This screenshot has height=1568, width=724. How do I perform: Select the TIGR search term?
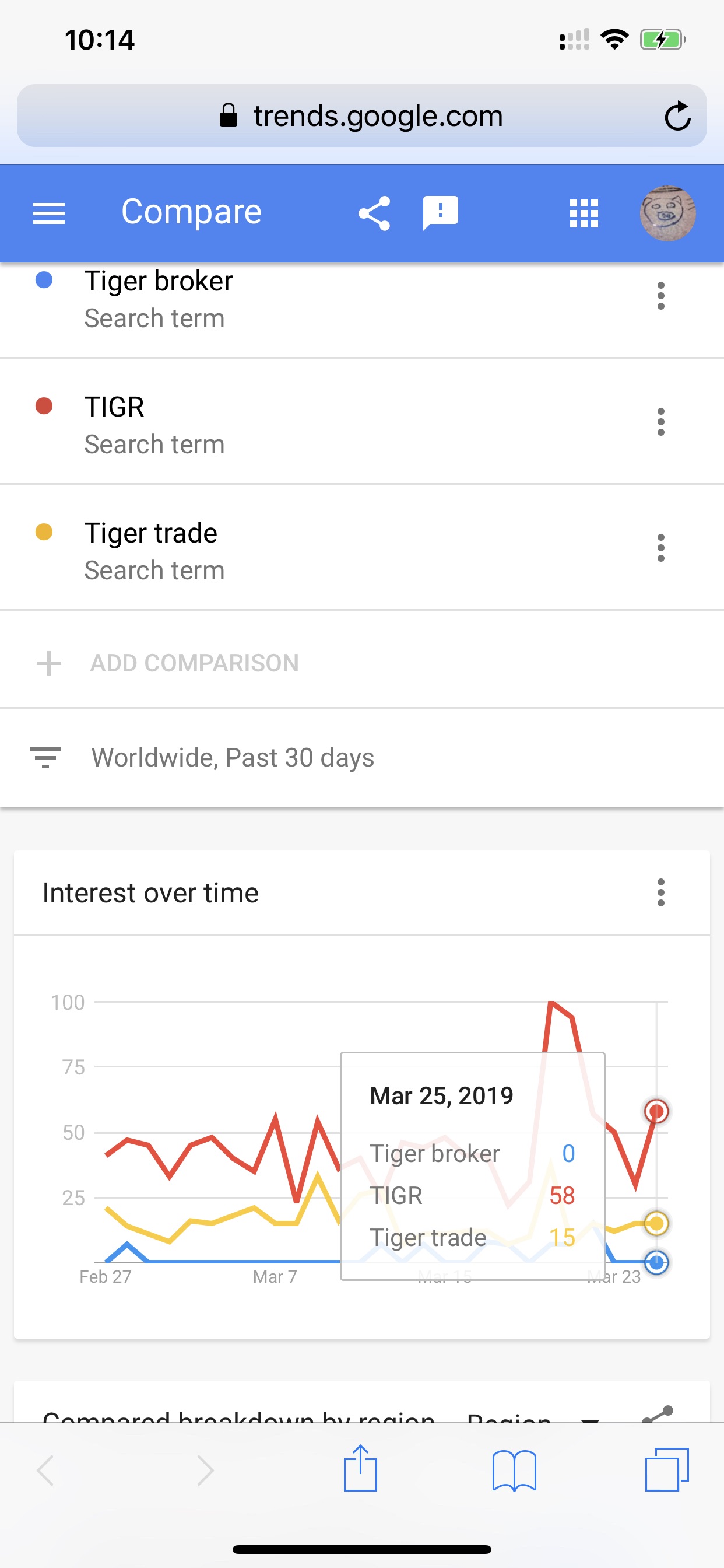tap(362, 422)
